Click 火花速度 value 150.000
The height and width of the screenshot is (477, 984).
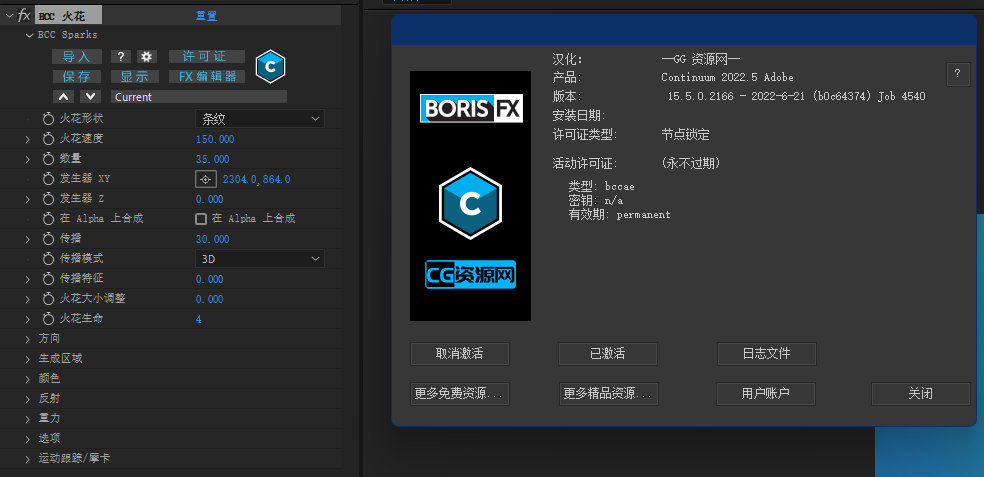215,139
